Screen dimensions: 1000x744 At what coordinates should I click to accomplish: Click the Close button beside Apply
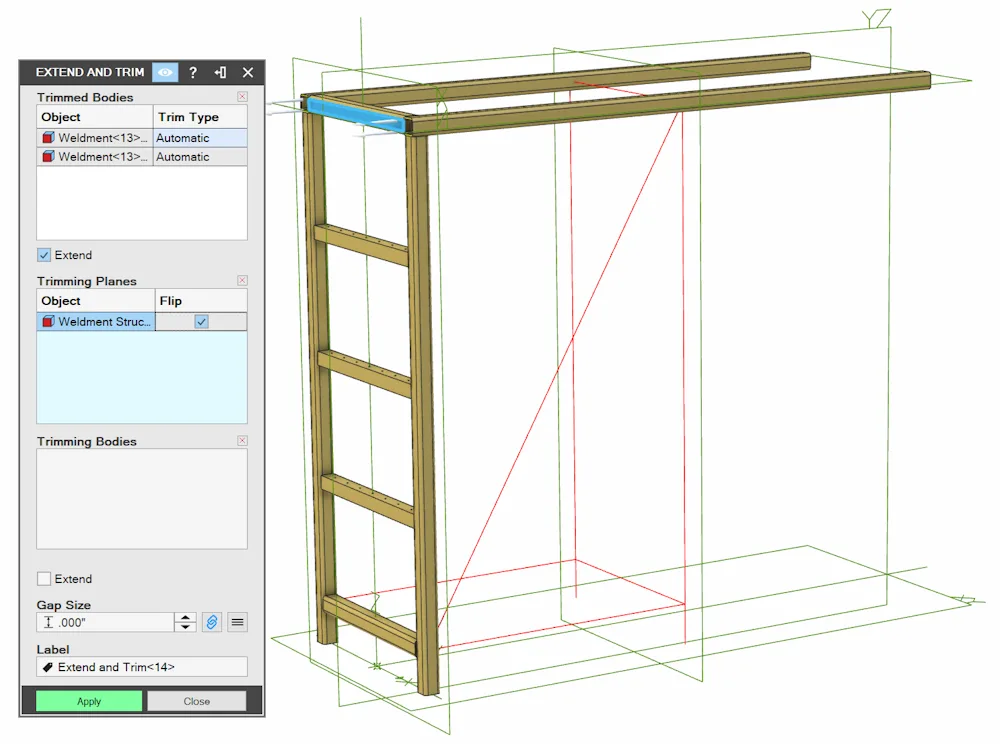click(x=196, y=701)
